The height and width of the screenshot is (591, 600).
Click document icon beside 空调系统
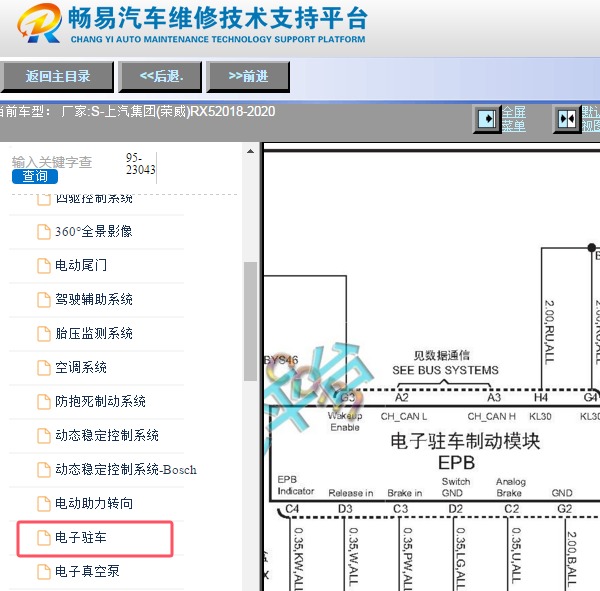[x=44, y=368]
